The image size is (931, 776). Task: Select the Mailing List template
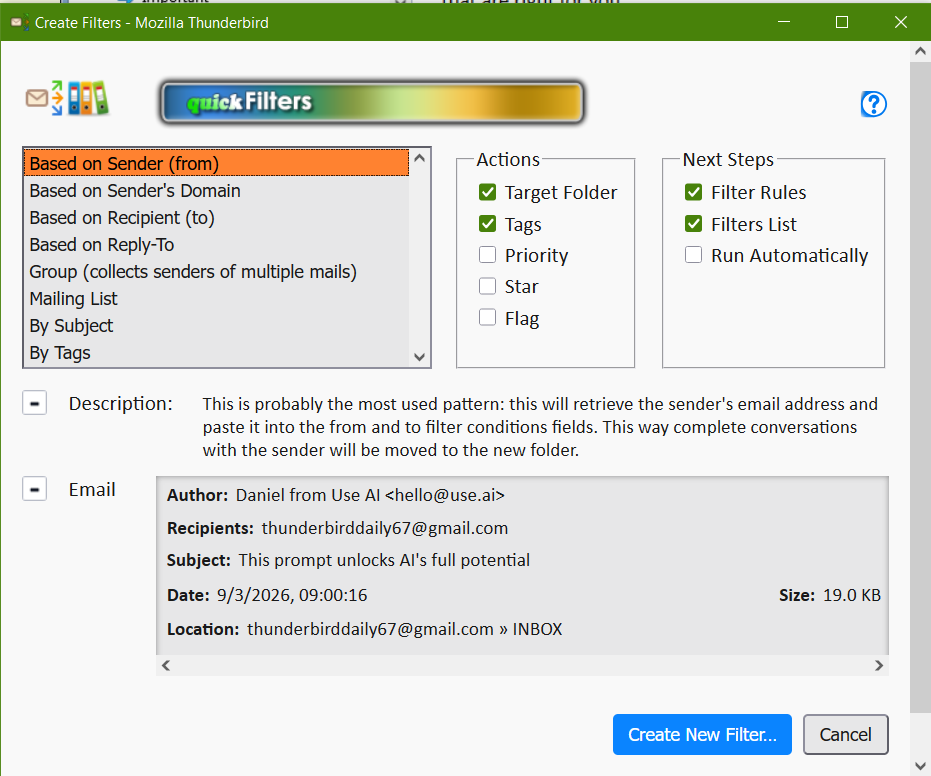click(74, 298)
